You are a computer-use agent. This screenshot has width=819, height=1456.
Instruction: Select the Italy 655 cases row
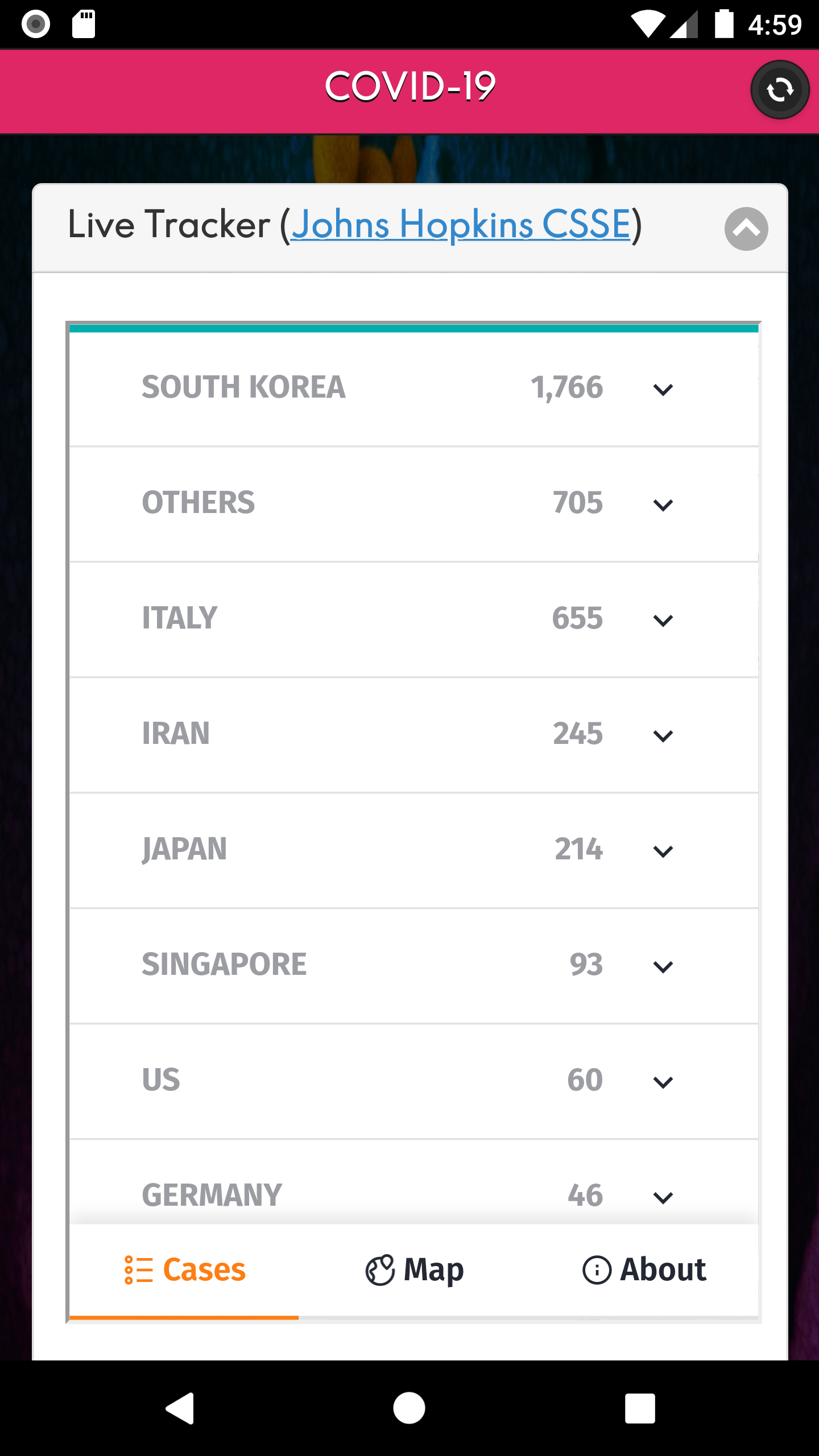click(x=414, y=619)
